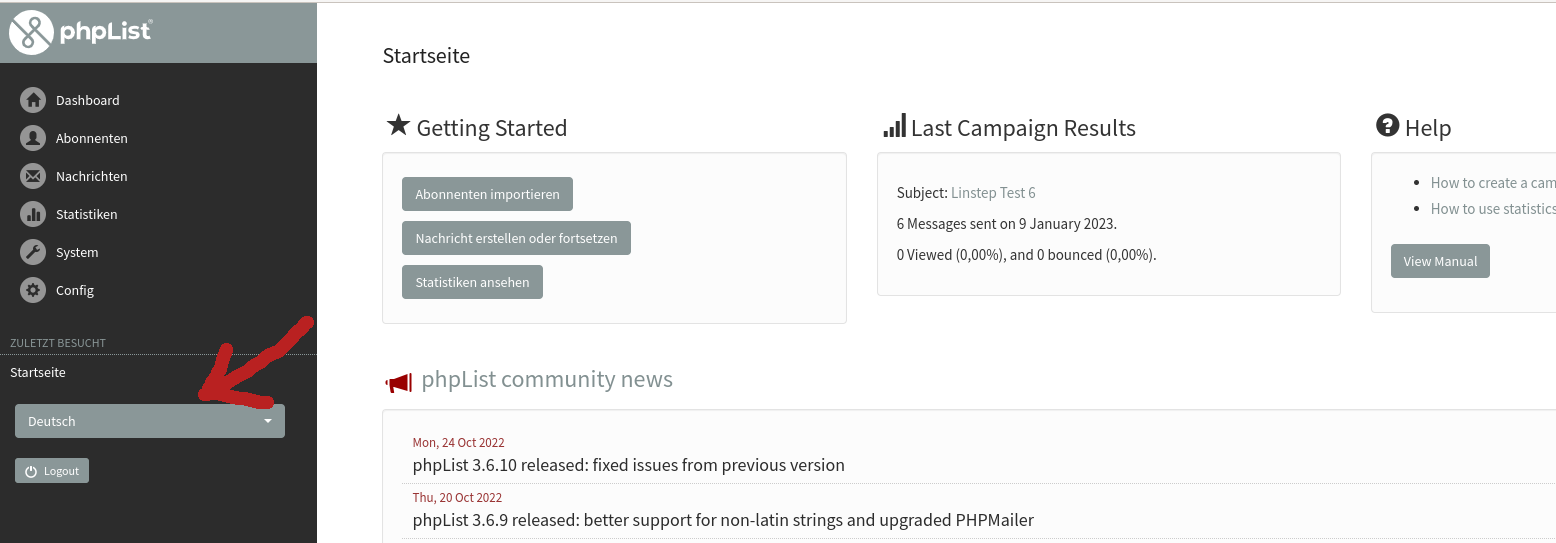Click the Abonnenten importieren button
1556x543 pixels.
point(487,194)
